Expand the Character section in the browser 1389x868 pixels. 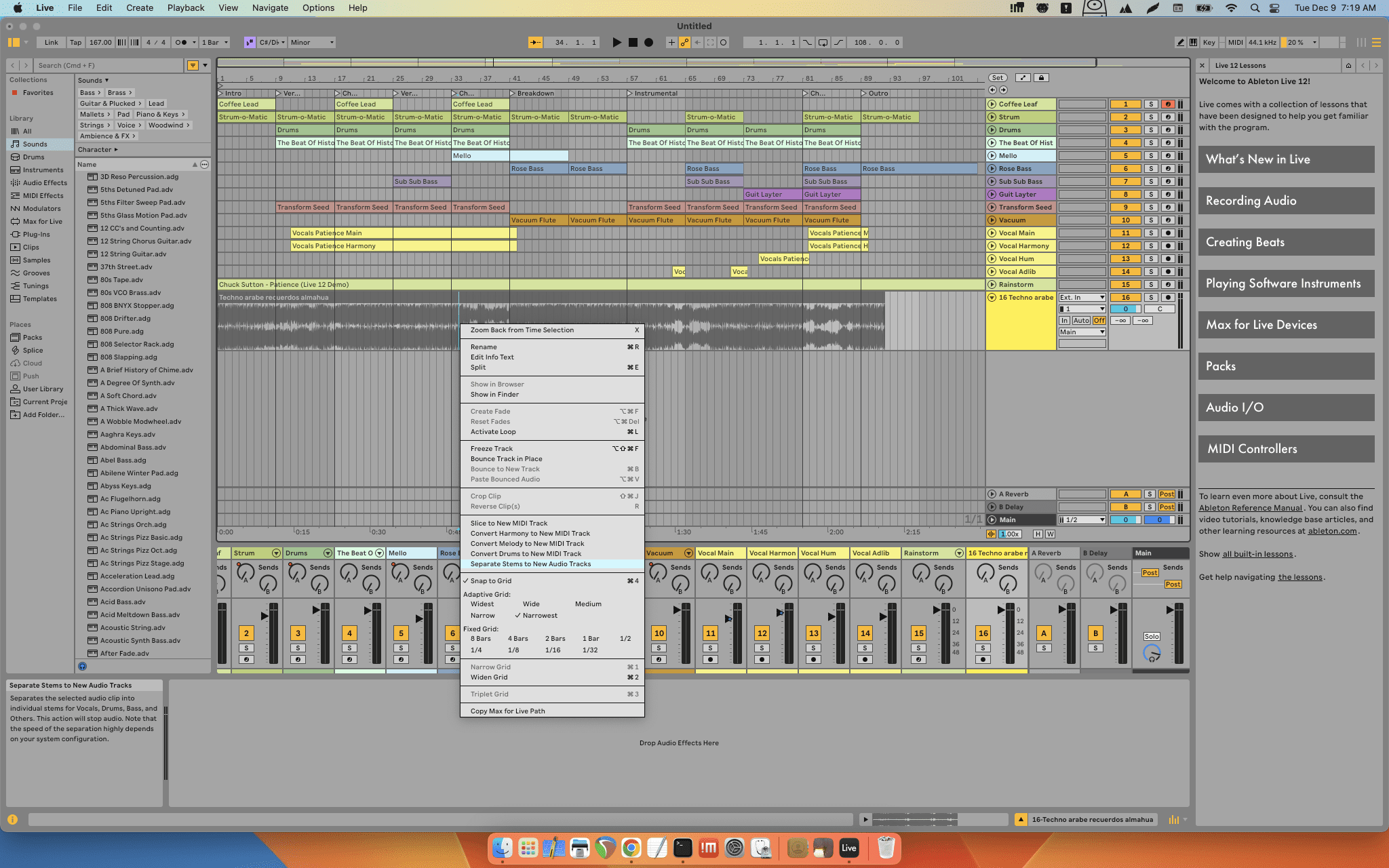[x=95, y=149]
